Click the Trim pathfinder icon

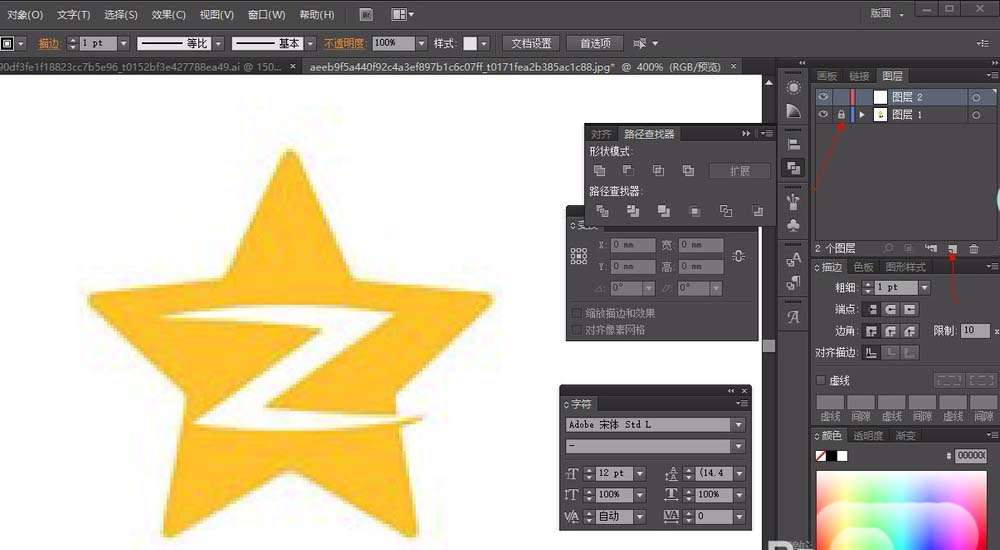pos(633,211)
